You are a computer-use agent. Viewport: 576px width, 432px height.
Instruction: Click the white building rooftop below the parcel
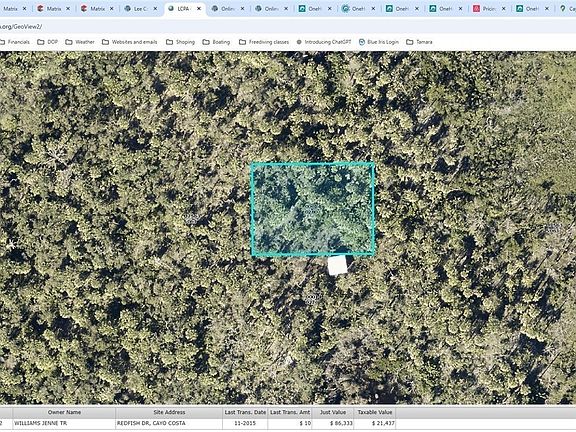click(337, 265)
